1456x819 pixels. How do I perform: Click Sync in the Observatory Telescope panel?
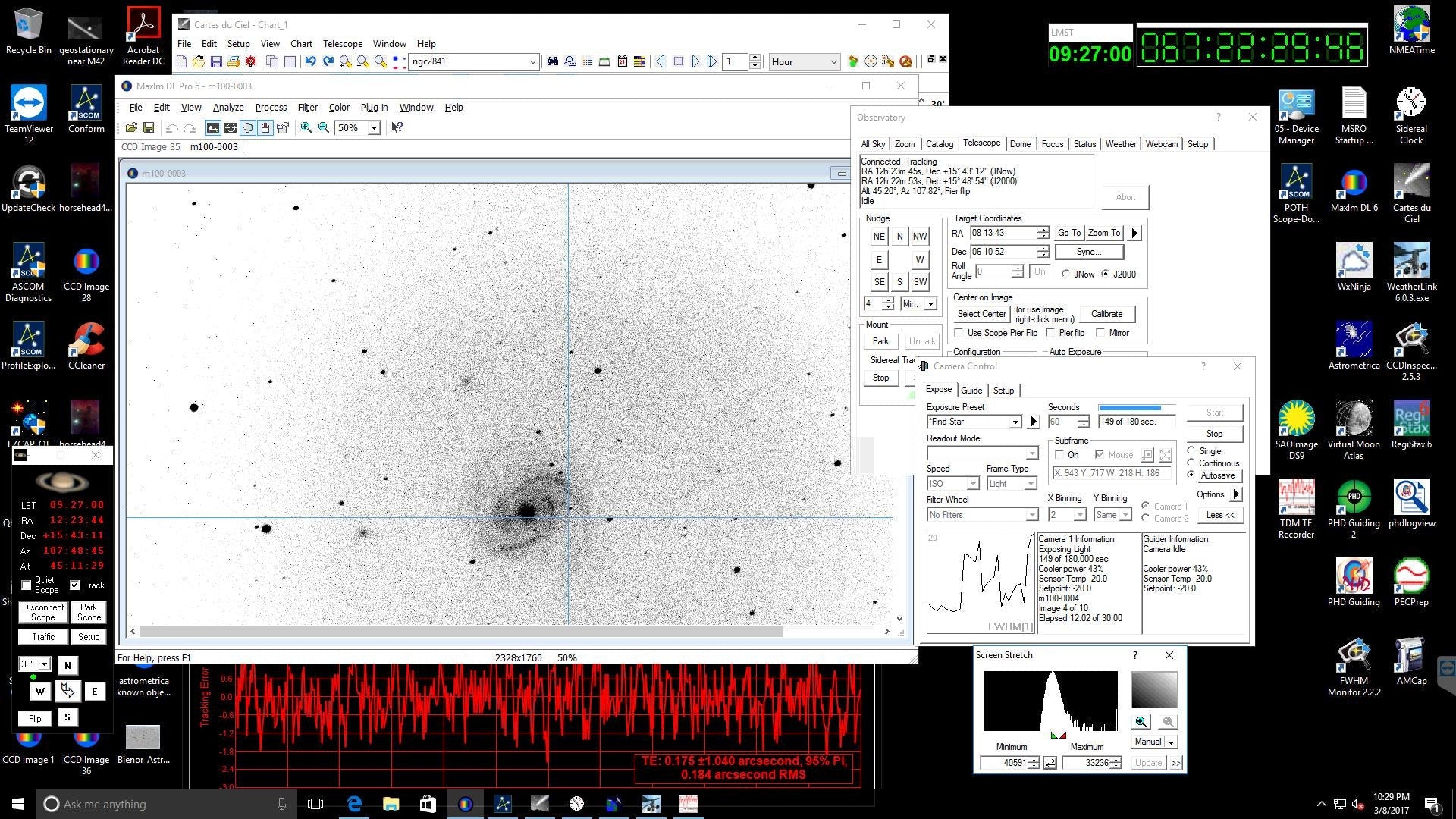click(x=1090, y=251)
